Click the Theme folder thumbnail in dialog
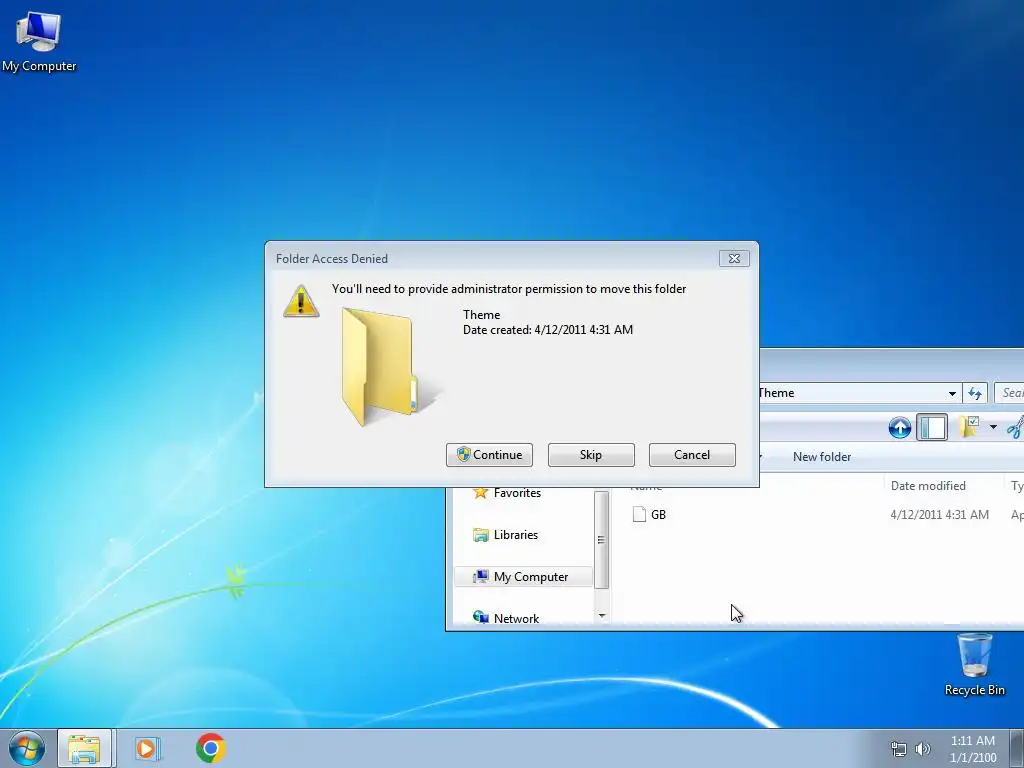The image size is (1024, 768). coord(390,366)
